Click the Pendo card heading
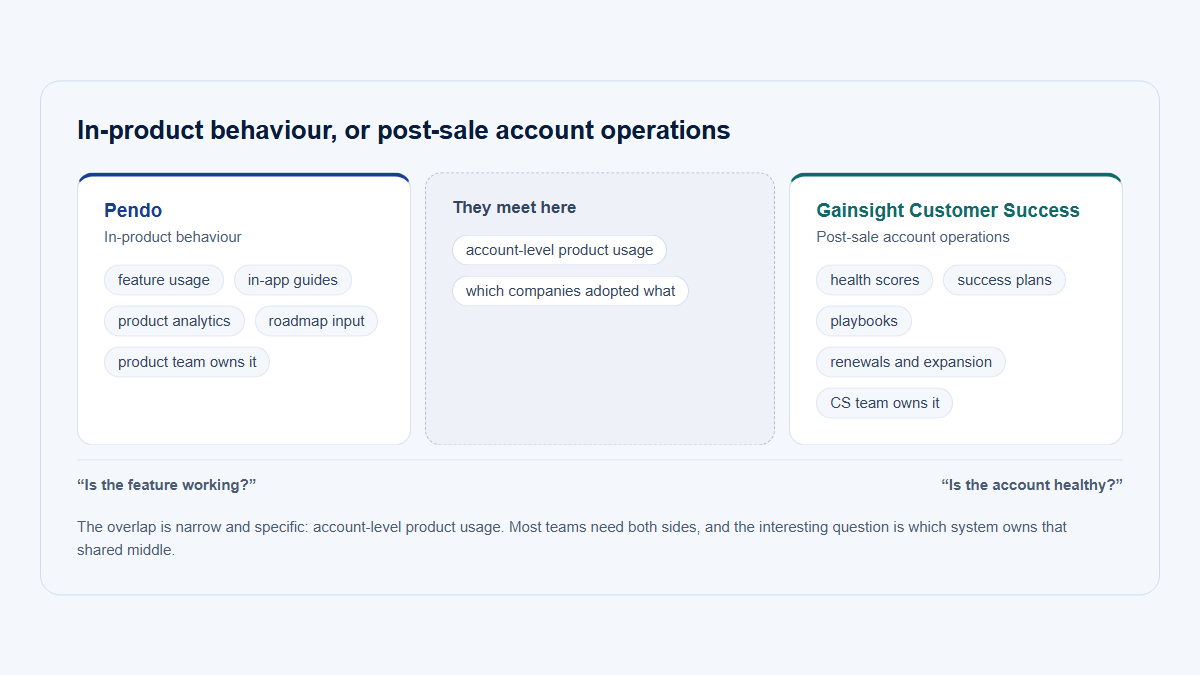Viewport: 1200px width, 675px height. tap(133, 210)
